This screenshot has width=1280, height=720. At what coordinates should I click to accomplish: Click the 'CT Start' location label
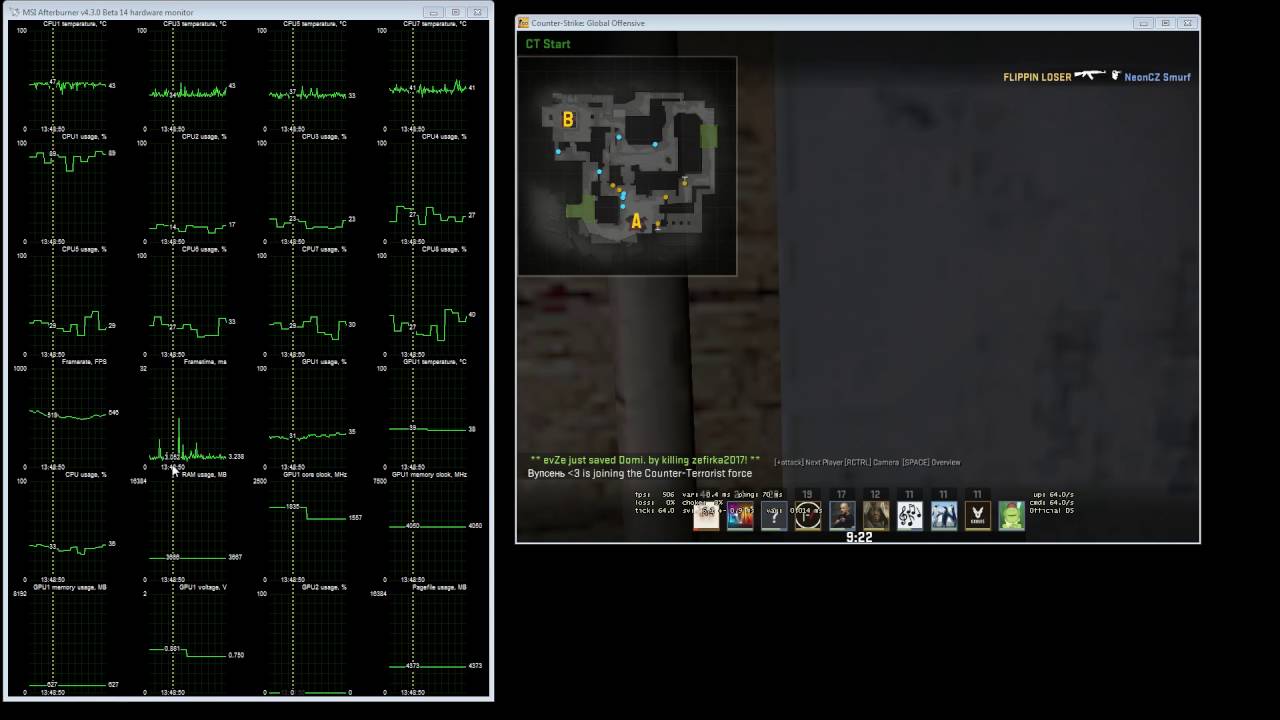(548, 44)
